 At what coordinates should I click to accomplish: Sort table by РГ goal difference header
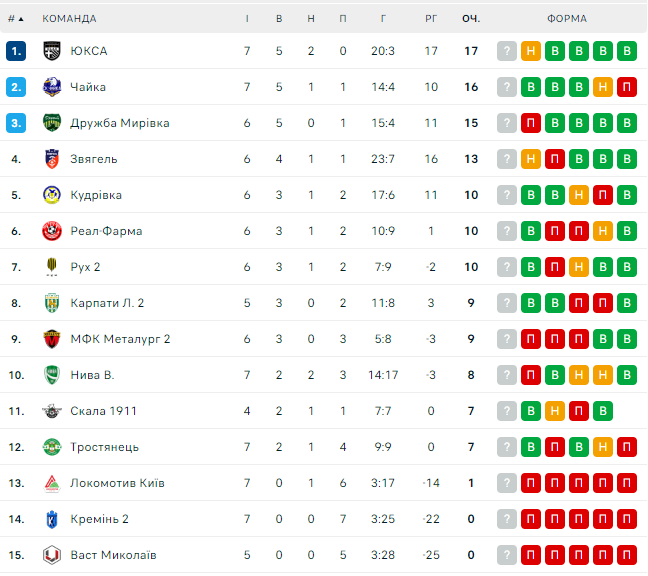point(431,18)
